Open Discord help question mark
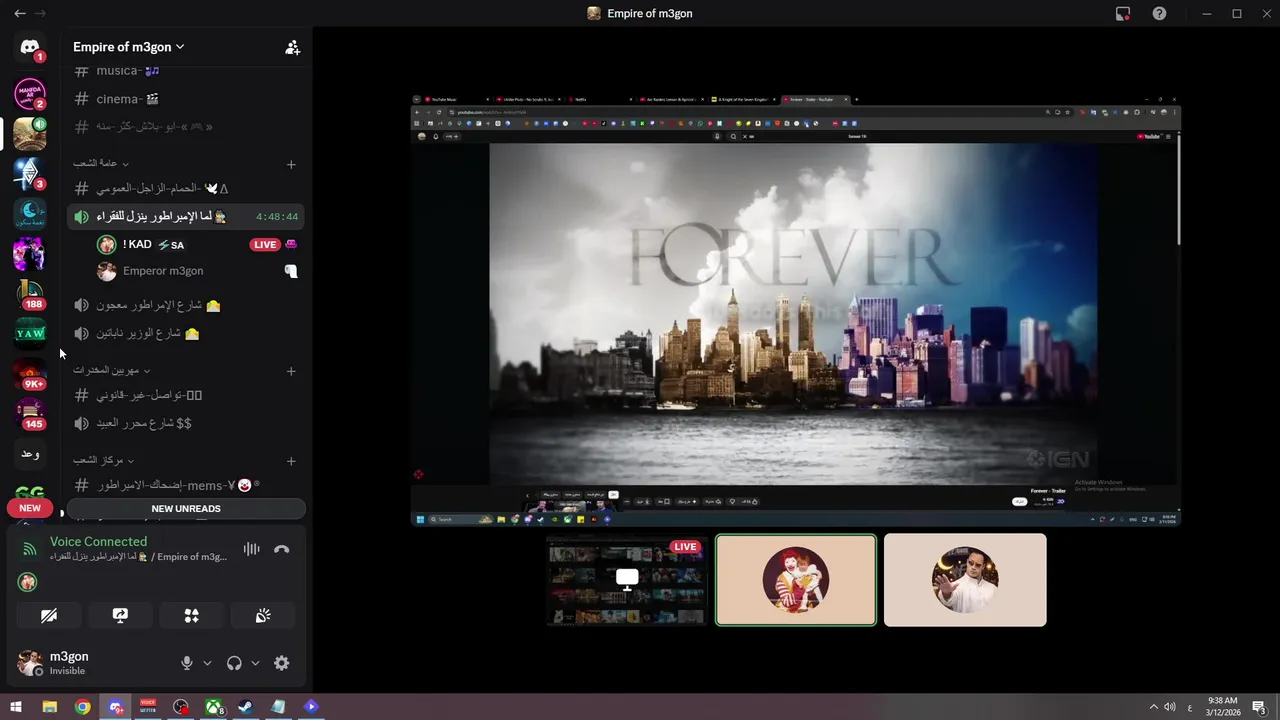Screen dimensions: 1280x720 [x=1159, y=13]
